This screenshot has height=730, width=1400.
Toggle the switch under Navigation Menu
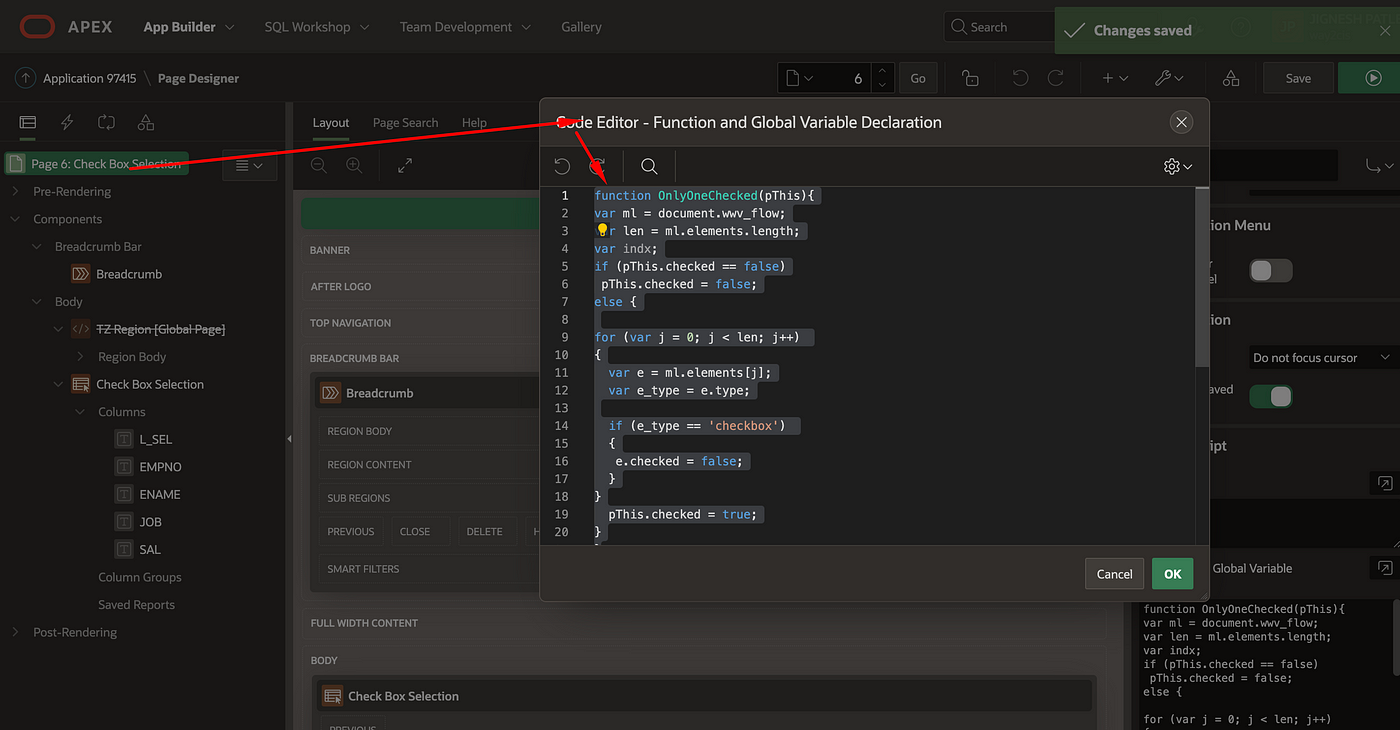(1271, 270)
